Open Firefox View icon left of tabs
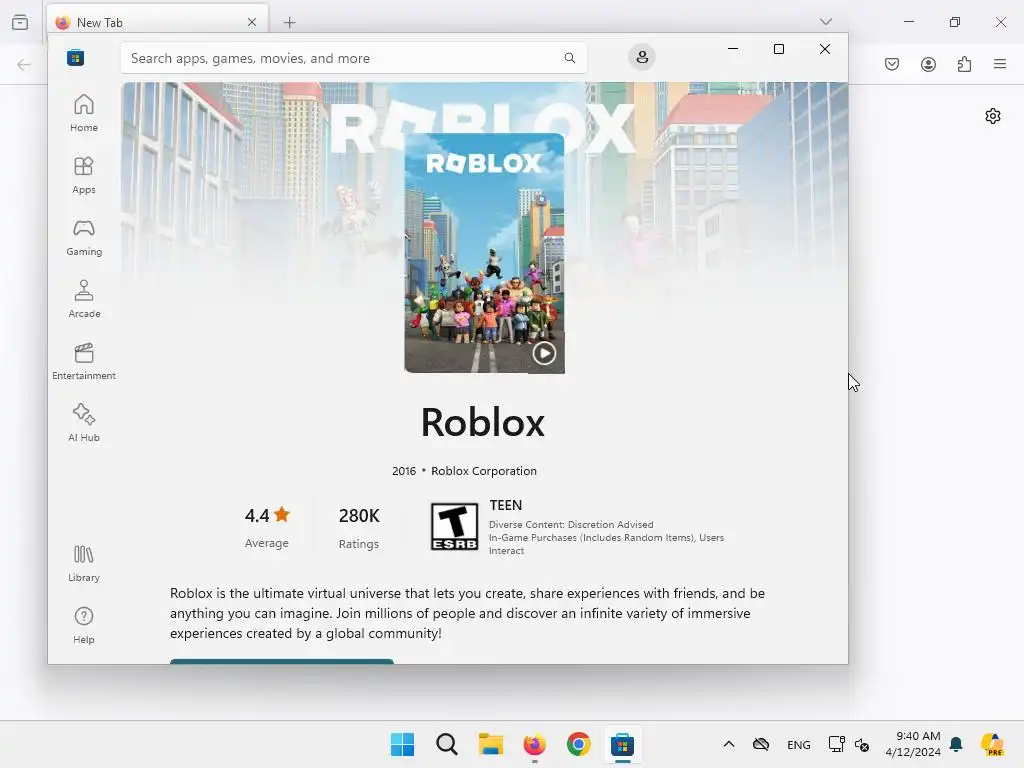Image resolution: width=1024 pixels, height=768 pixels. pos(20,22)
